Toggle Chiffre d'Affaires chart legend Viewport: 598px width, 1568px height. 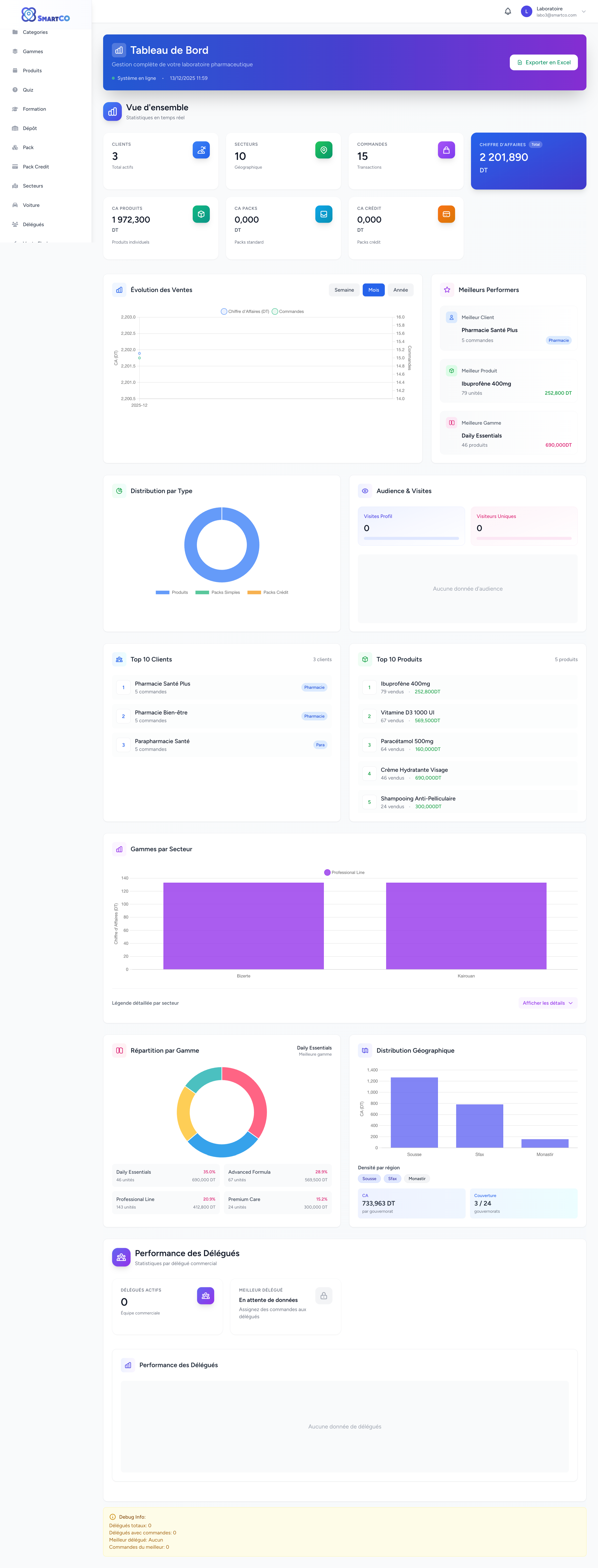point(245,312)
